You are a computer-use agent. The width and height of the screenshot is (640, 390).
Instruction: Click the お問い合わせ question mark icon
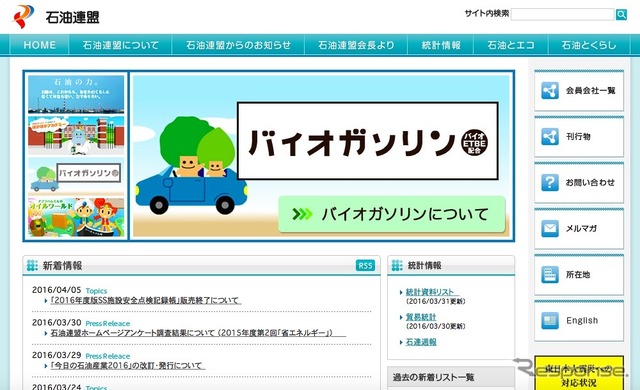point(550,182)
